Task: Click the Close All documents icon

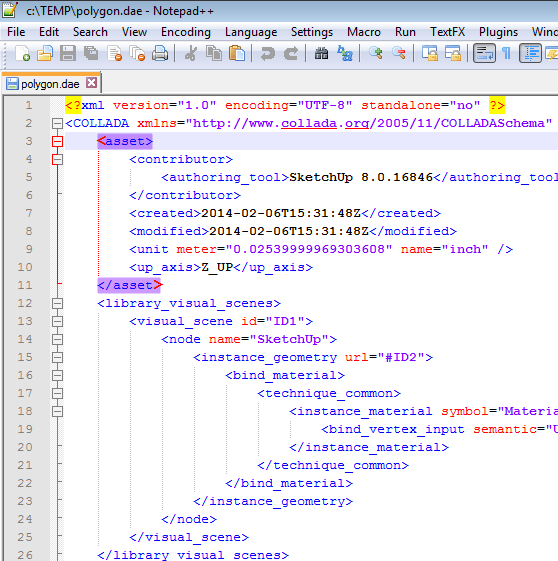Action: click(x=137, y=53)
